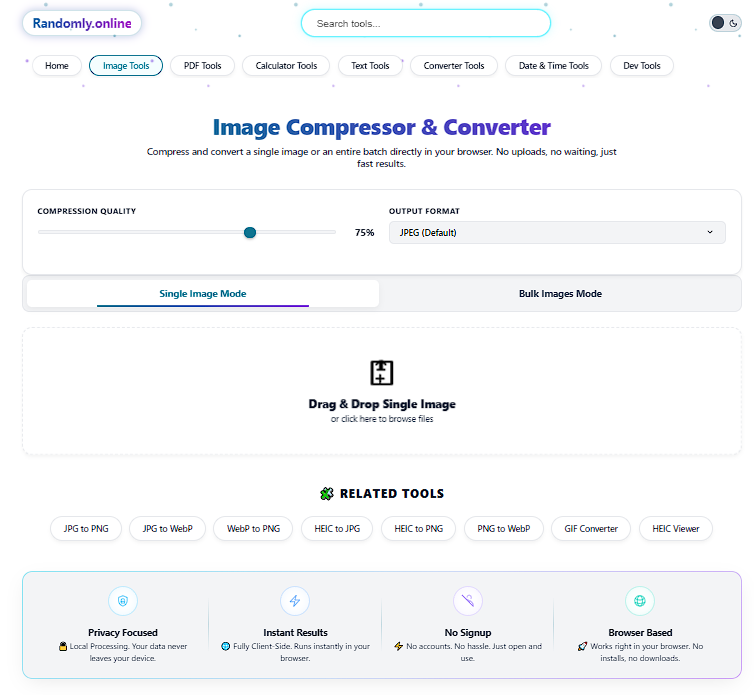This screenshot has height=695, width=754.
Task: Open the Home nav item
Action: point(57,65)
